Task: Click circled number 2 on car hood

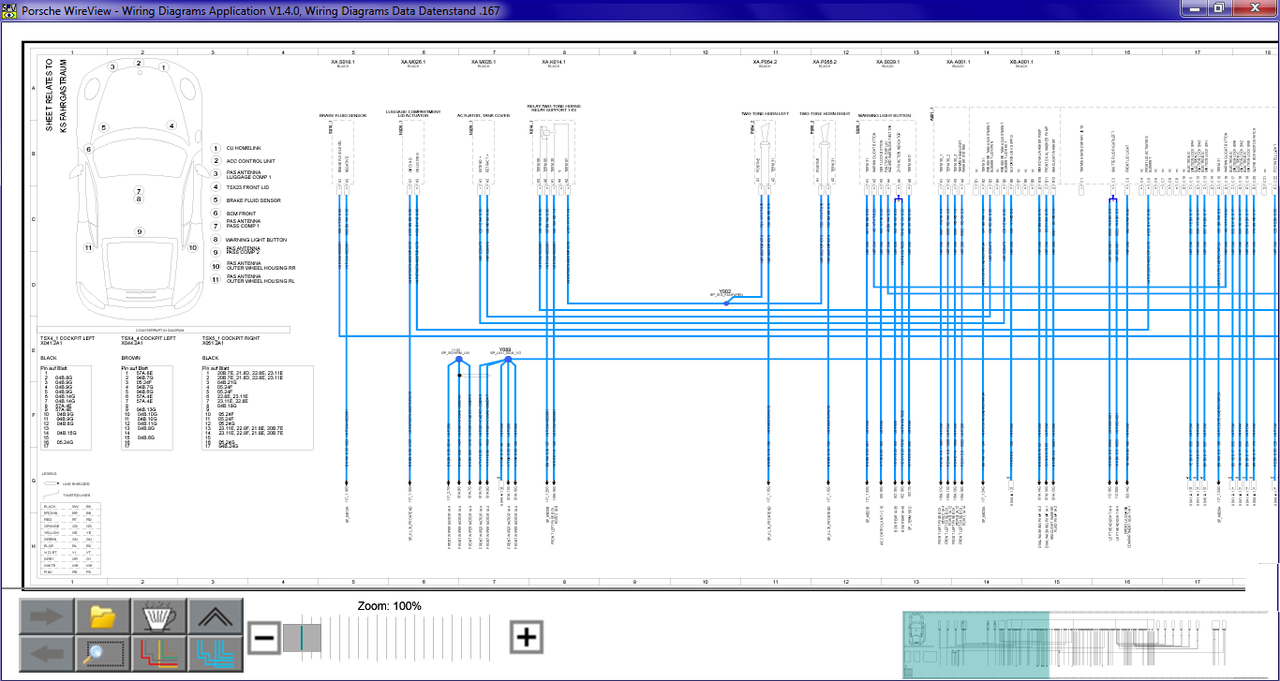Action: (139, 64)
